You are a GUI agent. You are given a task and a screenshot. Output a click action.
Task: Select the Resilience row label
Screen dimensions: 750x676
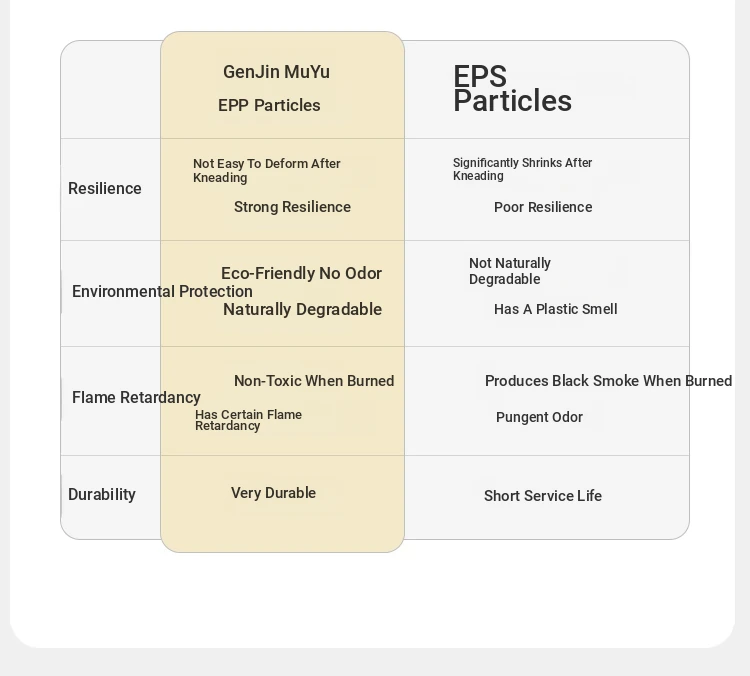click(105, 188)
